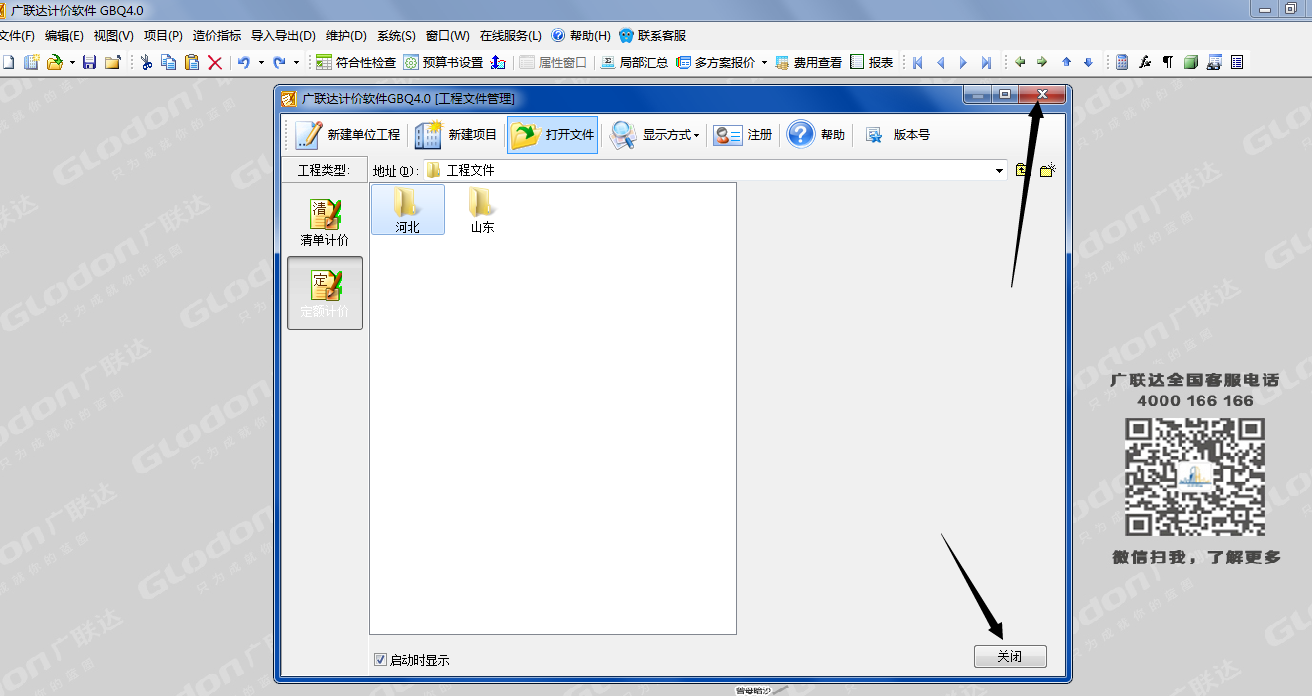Image resolution: width=1312 pixels, height=696 pixels.
Task: Click 多方案报价 toolbar button
Action: coord(716,62)
